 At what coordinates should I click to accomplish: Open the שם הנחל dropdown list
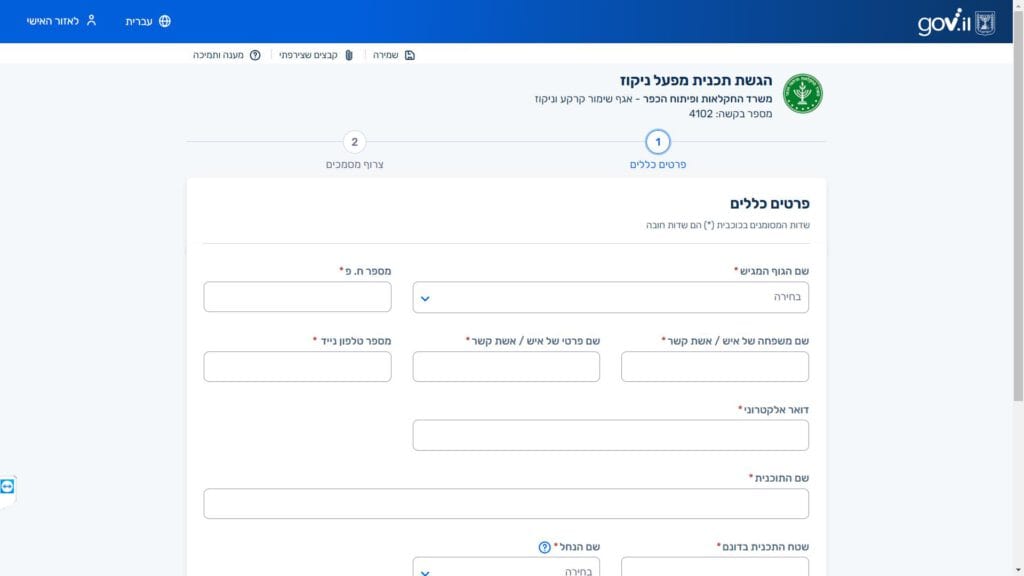[506, 570]
